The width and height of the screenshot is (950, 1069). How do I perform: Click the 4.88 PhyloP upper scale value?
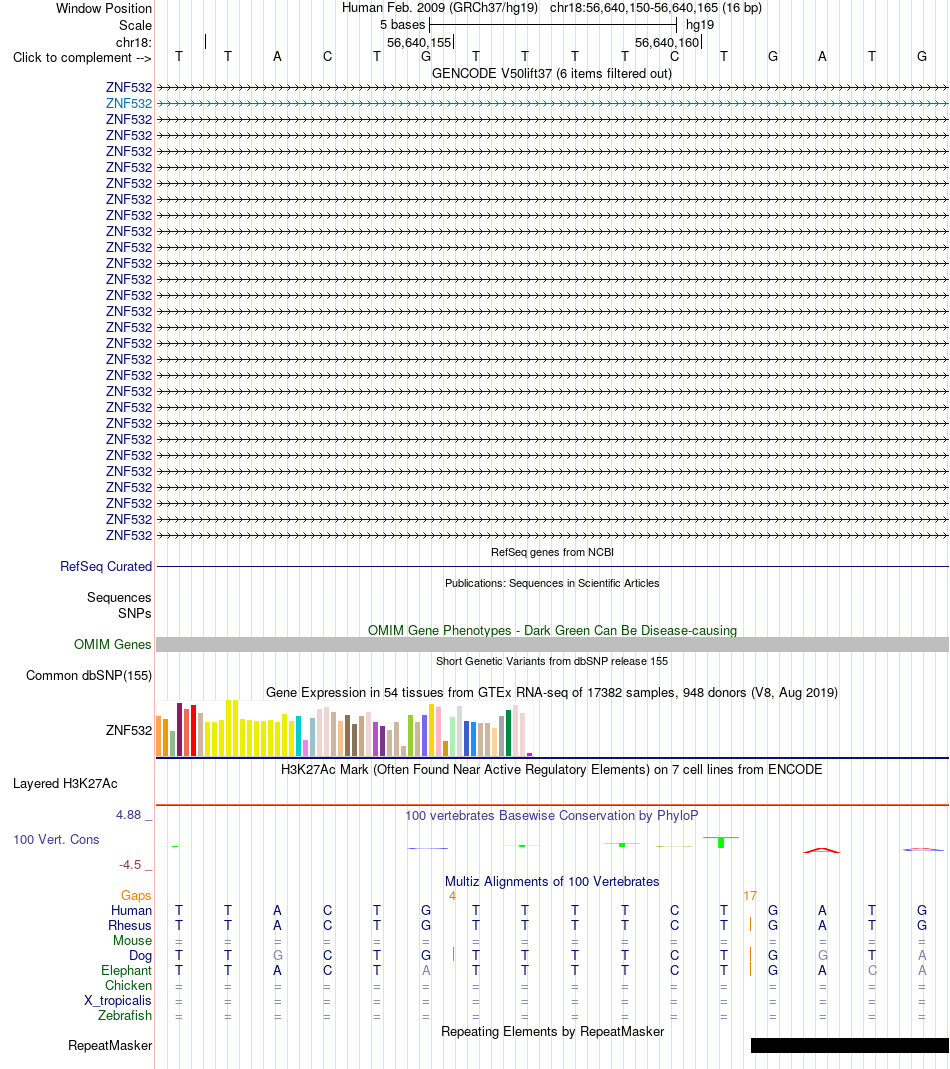coord(128,815)
